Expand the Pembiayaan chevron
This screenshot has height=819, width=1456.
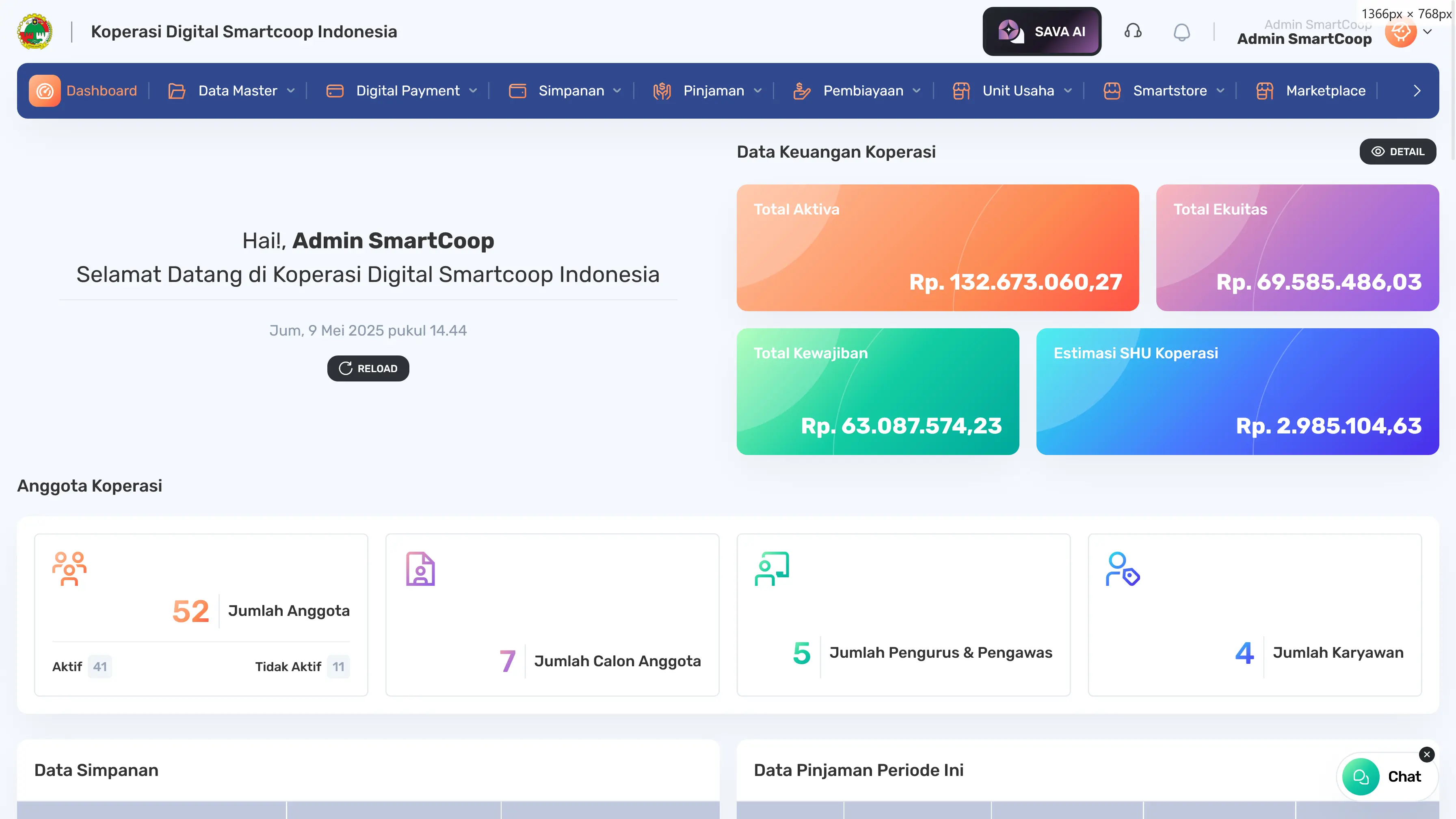(917, 91)
